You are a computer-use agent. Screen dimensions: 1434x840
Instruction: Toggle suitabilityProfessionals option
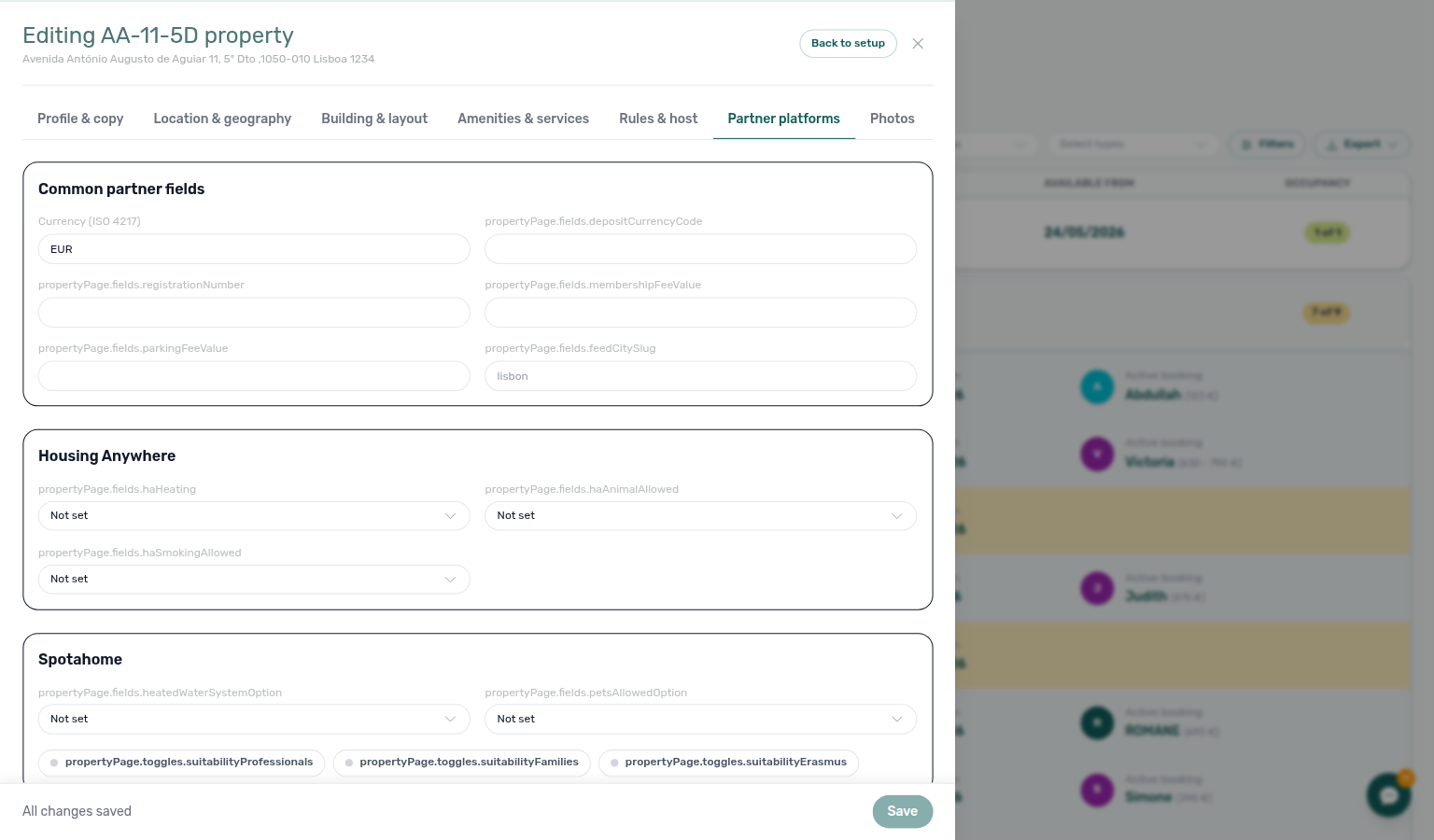point(182,763)
